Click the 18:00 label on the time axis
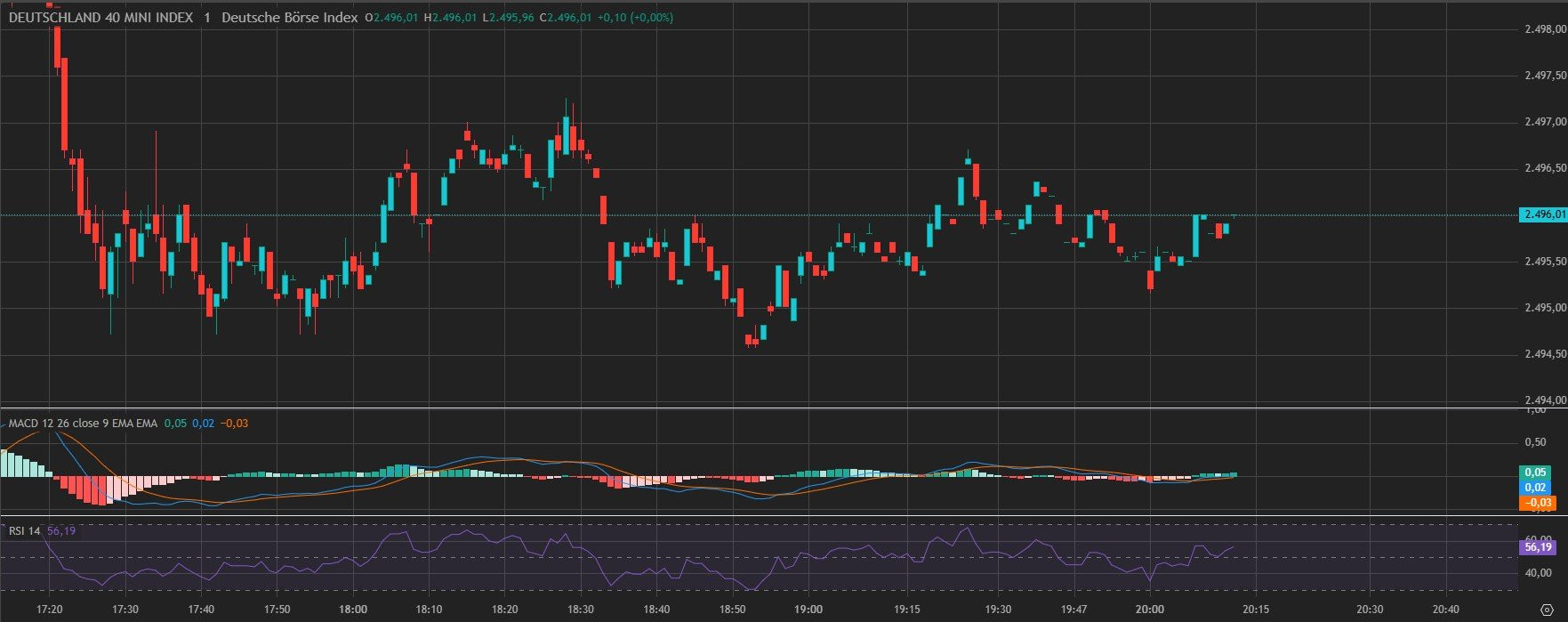 353,610
